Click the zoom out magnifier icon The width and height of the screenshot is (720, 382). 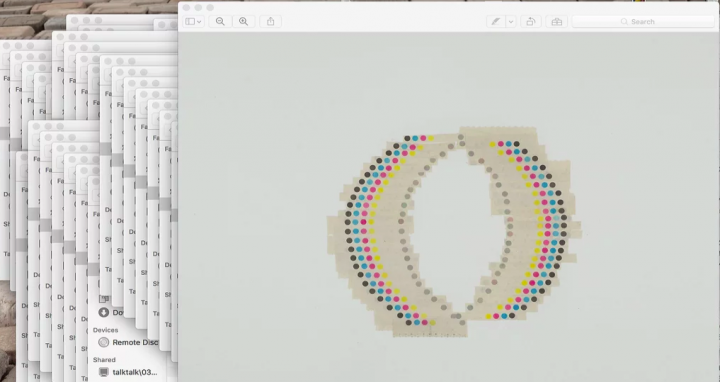point(220,22)
